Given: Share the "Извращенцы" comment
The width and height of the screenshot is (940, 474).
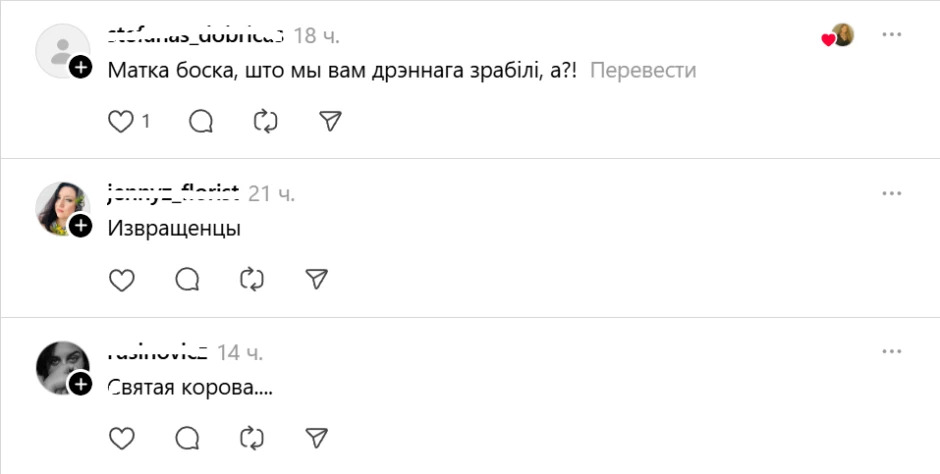Looking at the screenshot, I should pyautogui.click(x=316, y=279).
